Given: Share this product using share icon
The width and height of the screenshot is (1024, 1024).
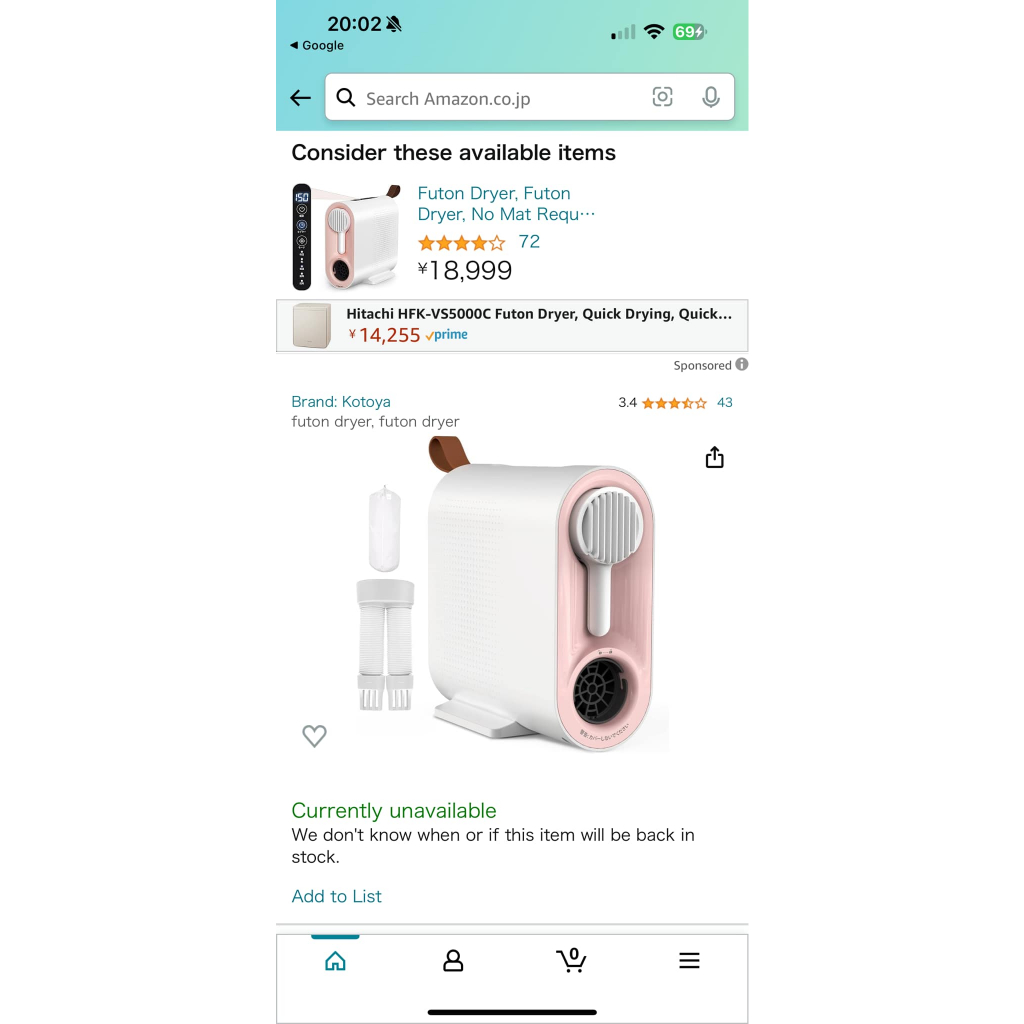Looking at the screenshot, I should coord(714,457).
